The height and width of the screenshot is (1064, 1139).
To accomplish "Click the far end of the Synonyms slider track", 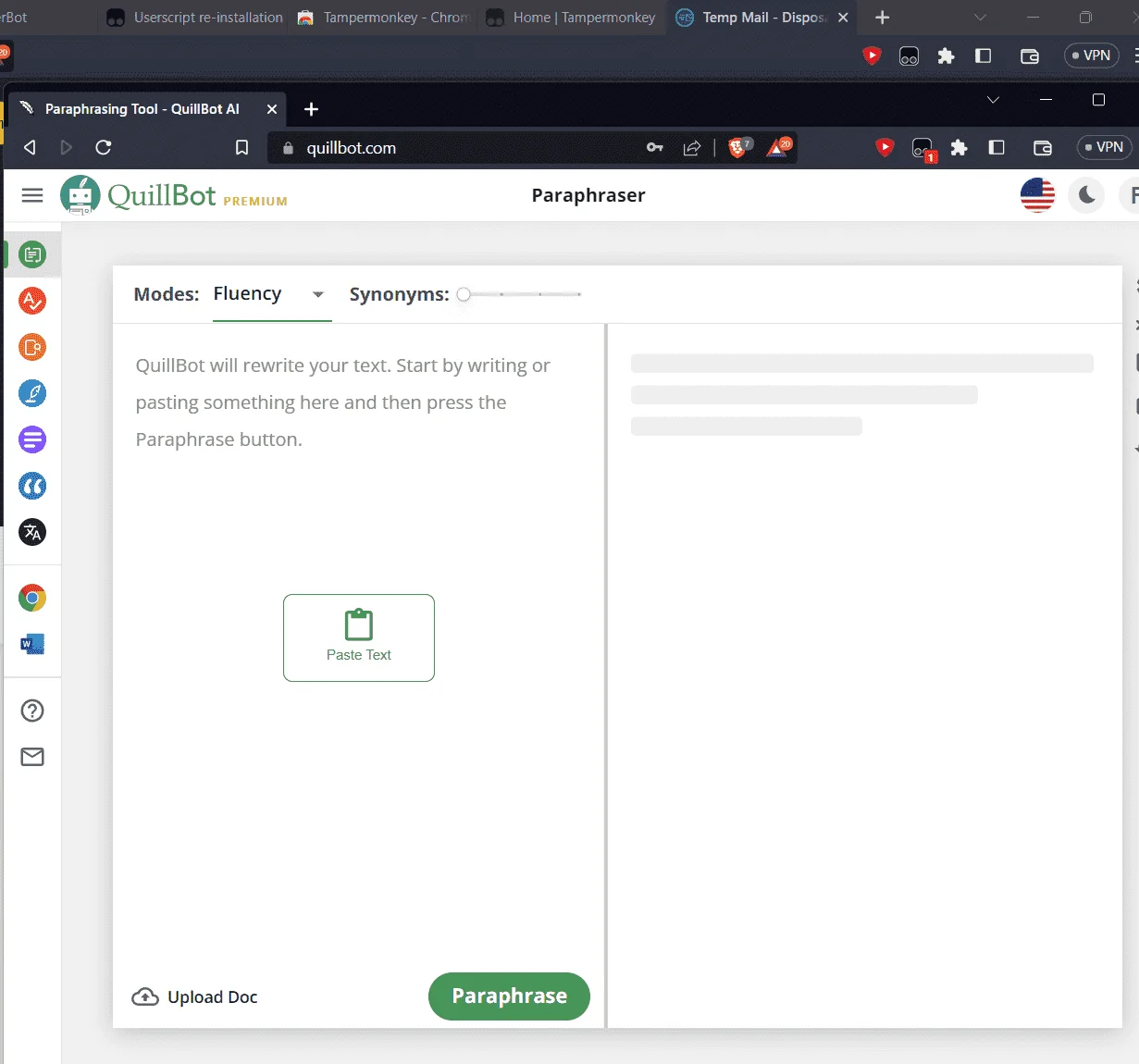I will 579,294.
